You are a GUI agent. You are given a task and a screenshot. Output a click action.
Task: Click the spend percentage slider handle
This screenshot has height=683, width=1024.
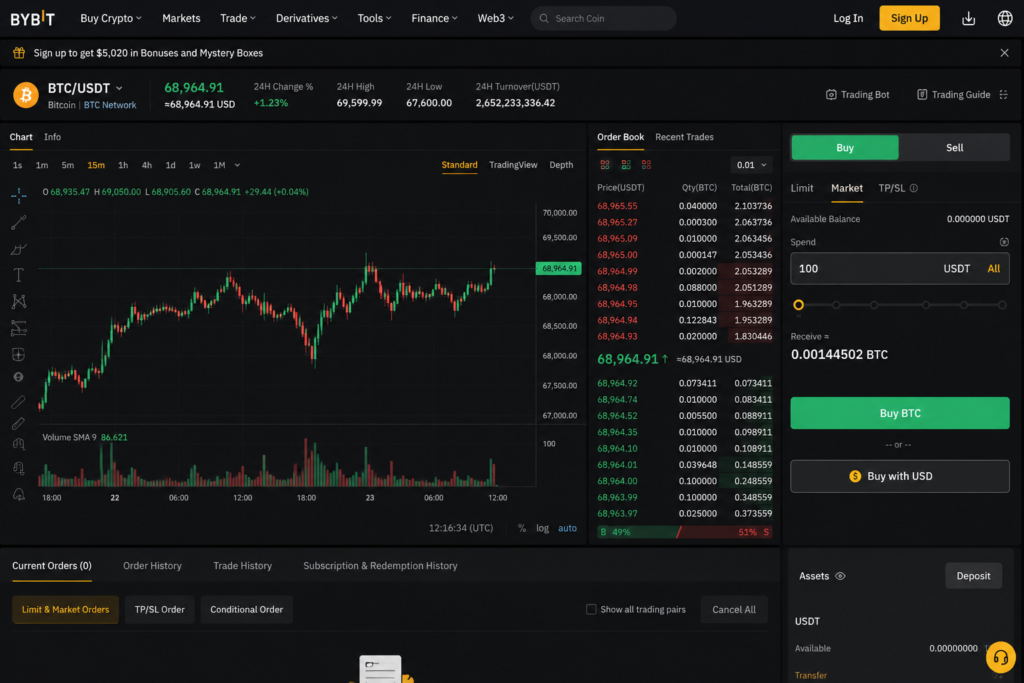tap(798, 305)
